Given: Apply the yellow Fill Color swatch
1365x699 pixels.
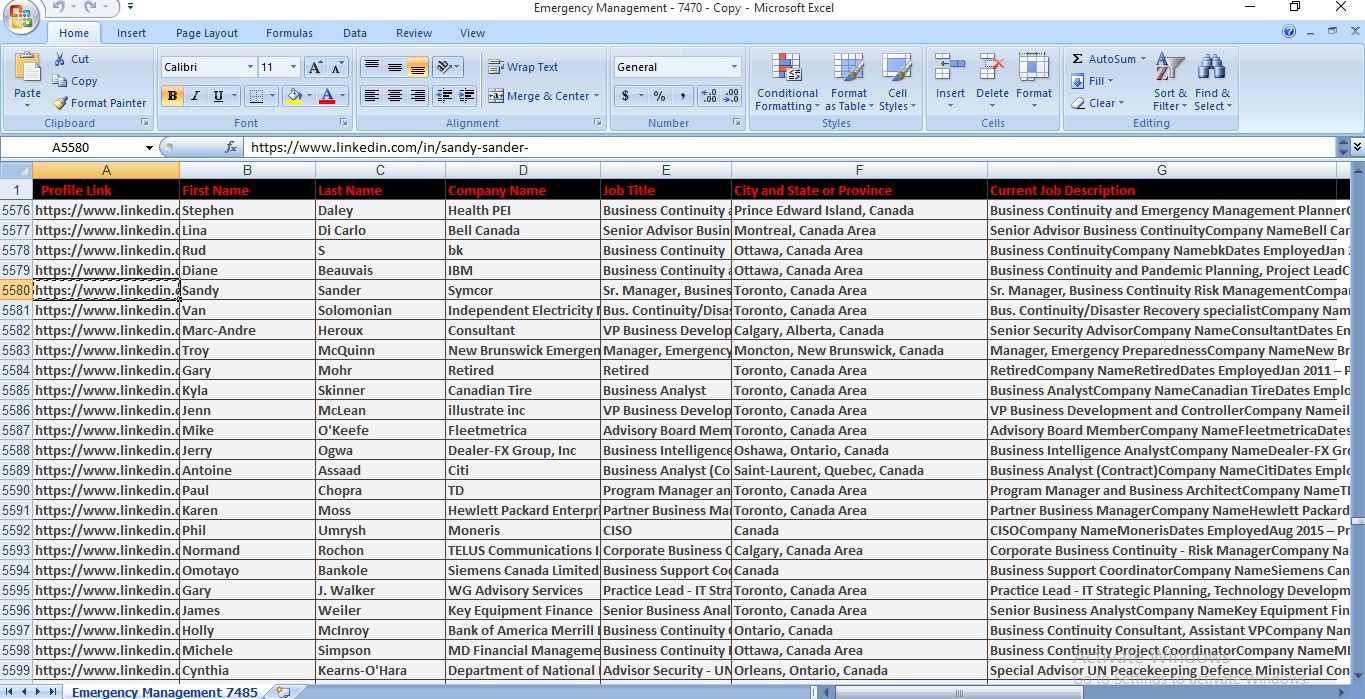Looking at the screenshot, I should coord(294,96).
